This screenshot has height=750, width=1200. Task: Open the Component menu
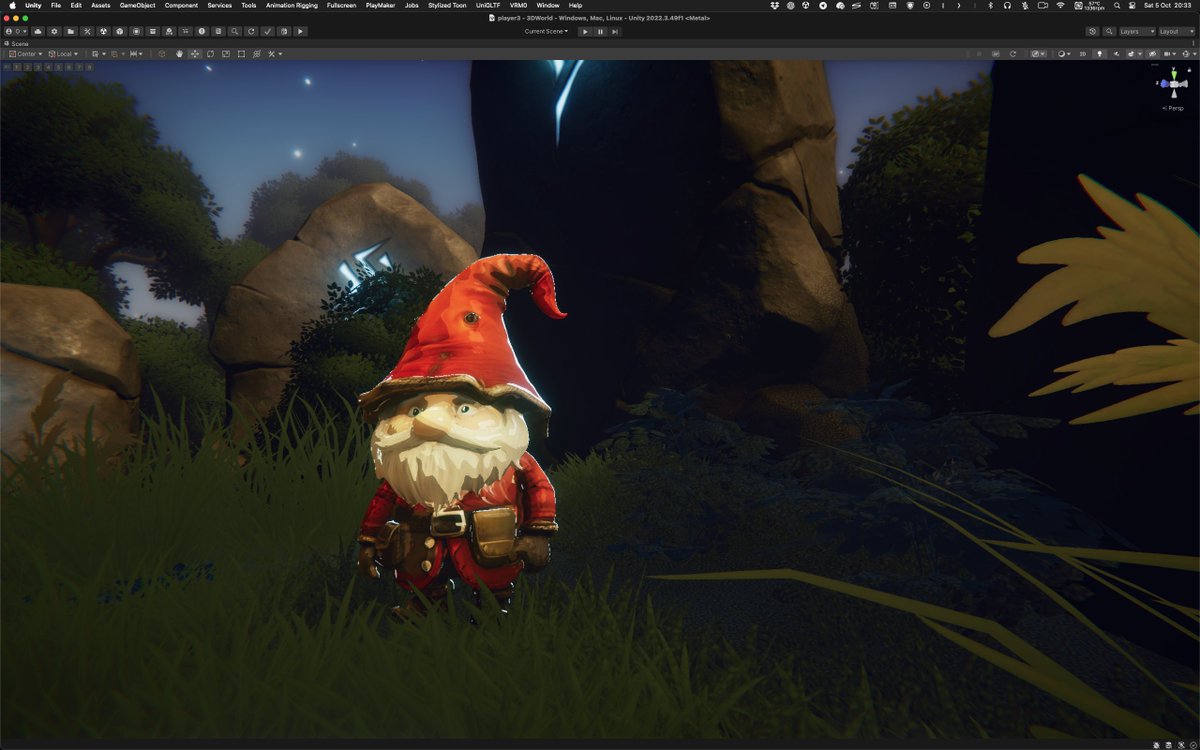181,5
